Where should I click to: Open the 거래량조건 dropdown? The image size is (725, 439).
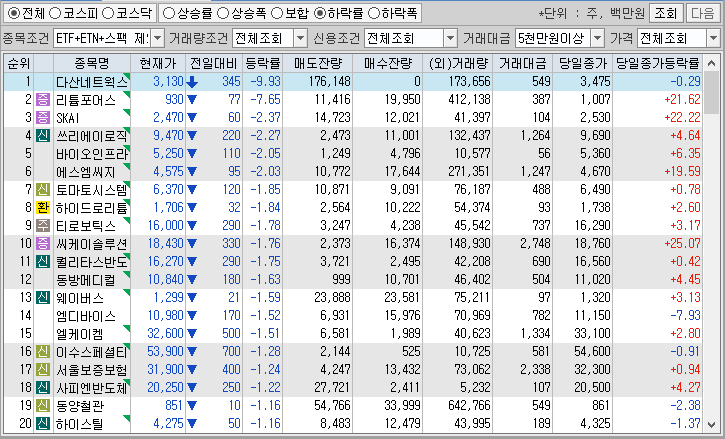click(x=301, y=38)
